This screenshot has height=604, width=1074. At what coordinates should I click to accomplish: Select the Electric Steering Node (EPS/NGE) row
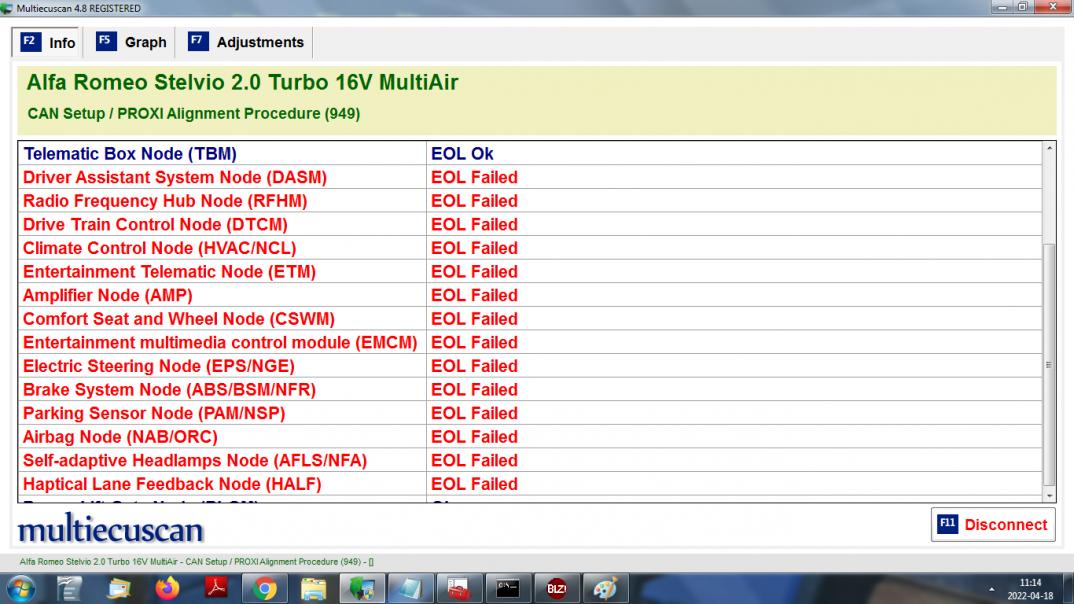coord(530,366)
